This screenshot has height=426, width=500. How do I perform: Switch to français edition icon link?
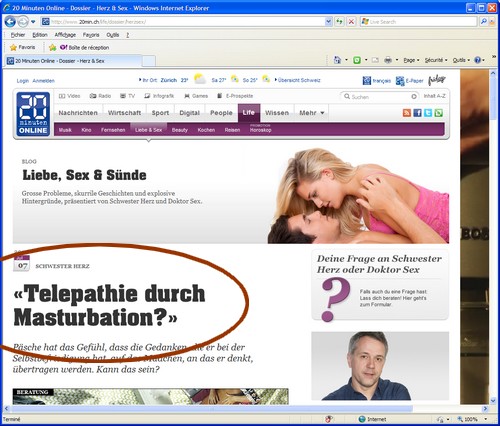pos(376,81)
